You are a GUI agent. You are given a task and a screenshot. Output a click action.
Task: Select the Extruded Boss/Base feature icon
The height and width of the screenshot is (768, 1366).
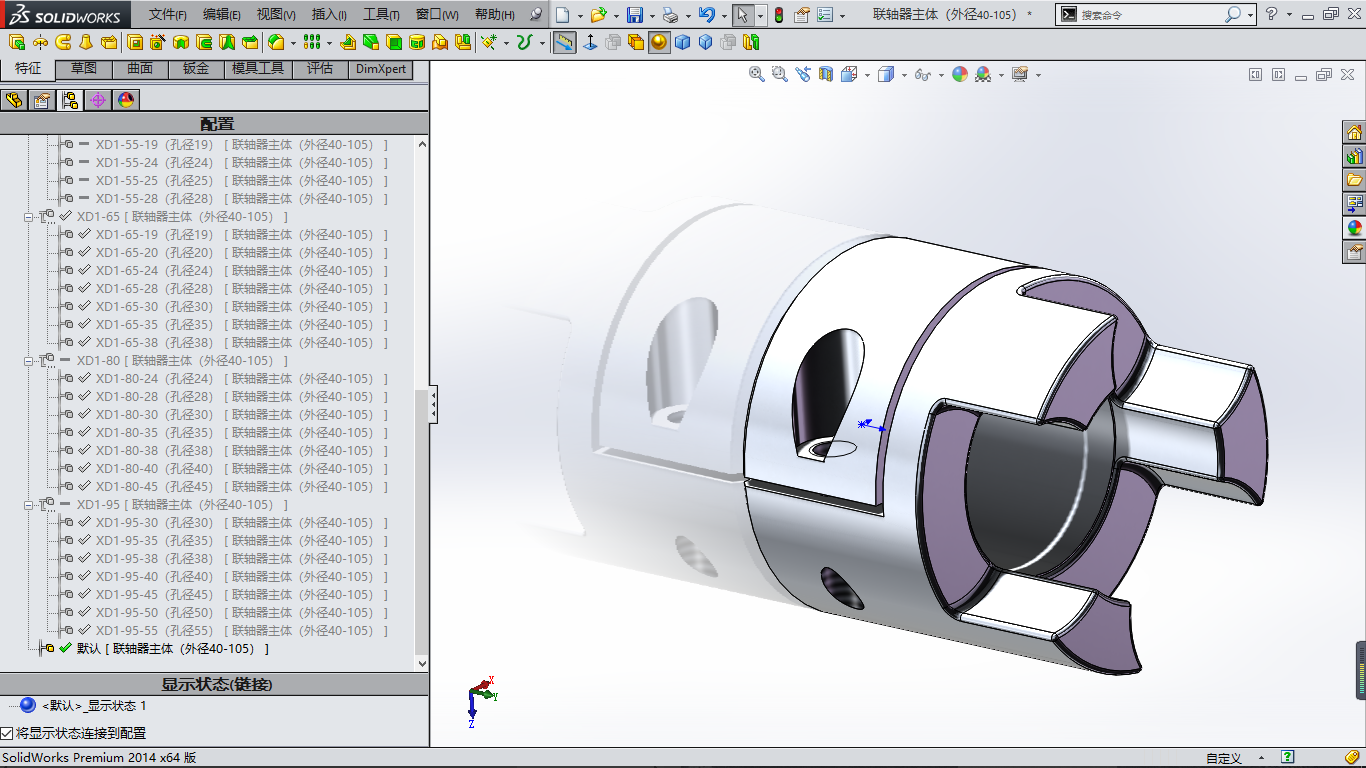(x=17, y=43)
